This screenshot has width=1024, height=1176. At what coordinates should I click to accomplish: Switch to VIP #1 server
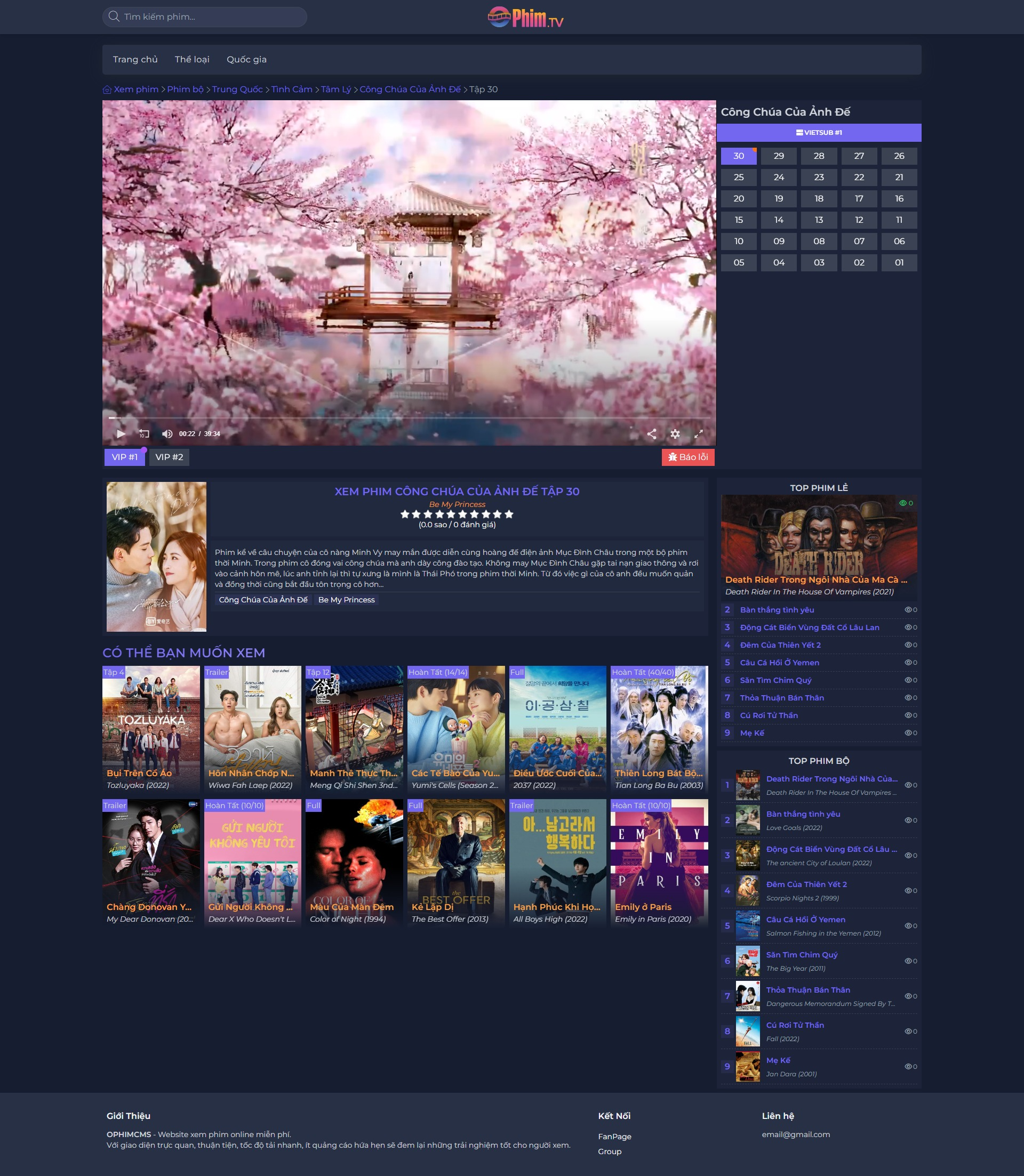(125, 457)
